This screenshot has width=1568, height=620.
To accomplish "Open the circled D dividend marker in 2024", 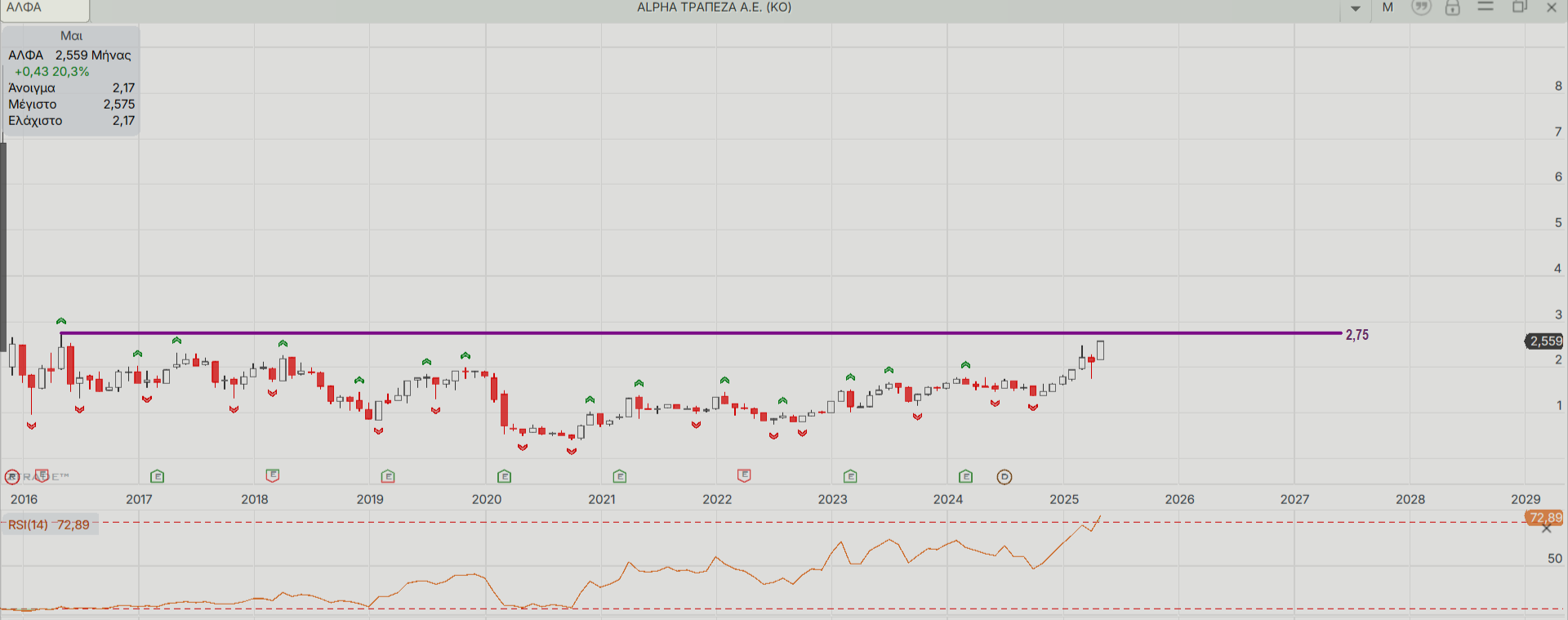I will [x=1004, y=477].
